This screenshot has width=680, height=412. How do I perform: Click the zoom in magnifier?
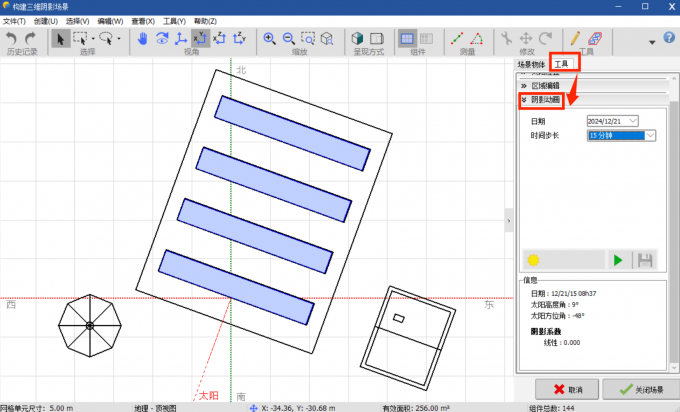269,38
